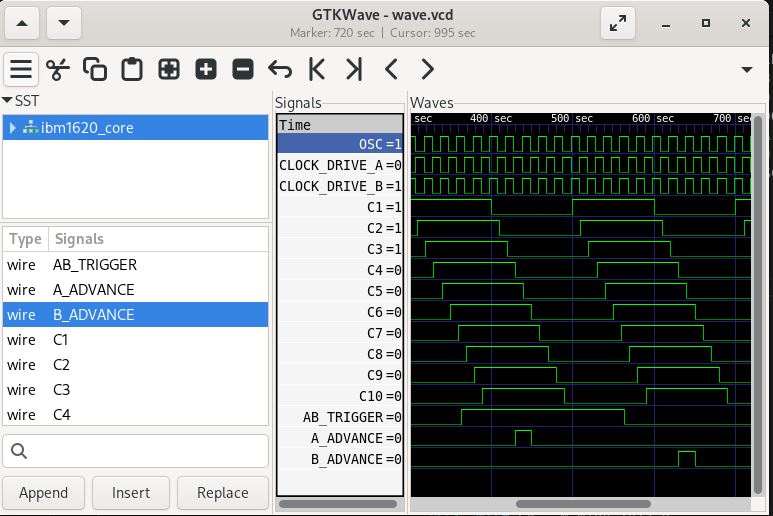The height and width of the screenshot is (516, 773).
Task: Click the Waves pane vertical scrollbar
Action: pos(758,305)
